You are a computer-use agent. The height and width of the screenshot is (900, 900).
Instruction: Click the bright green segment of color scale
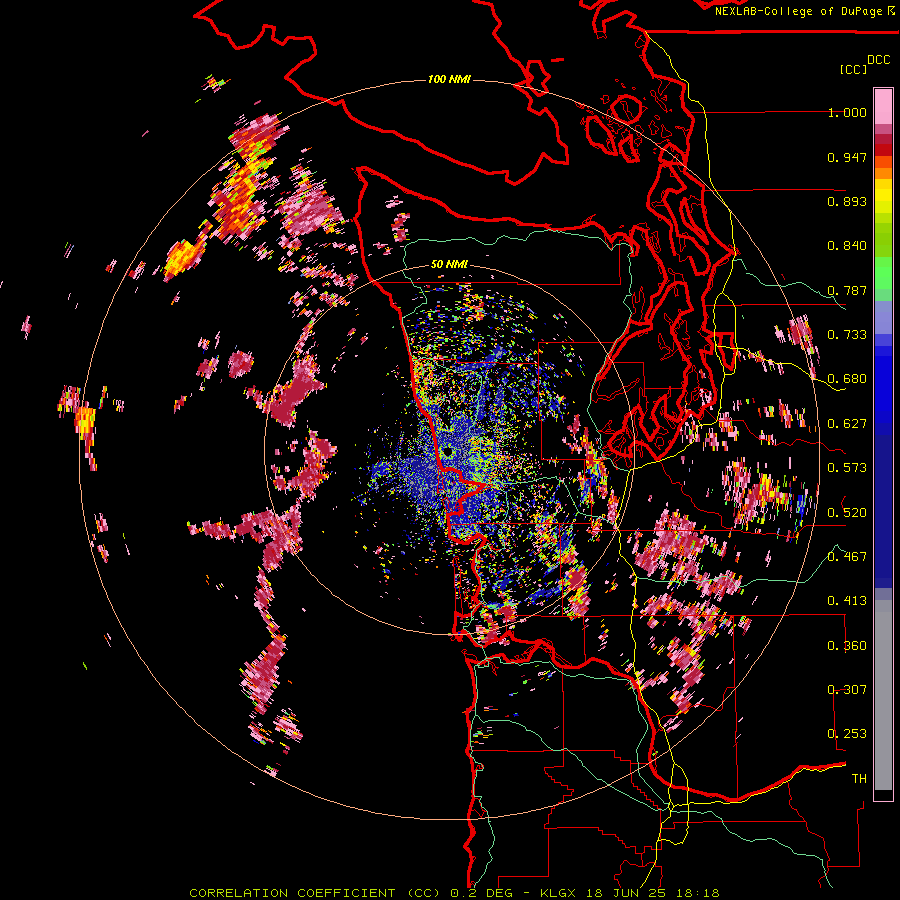pyautogui.click(x=883, y=273)
